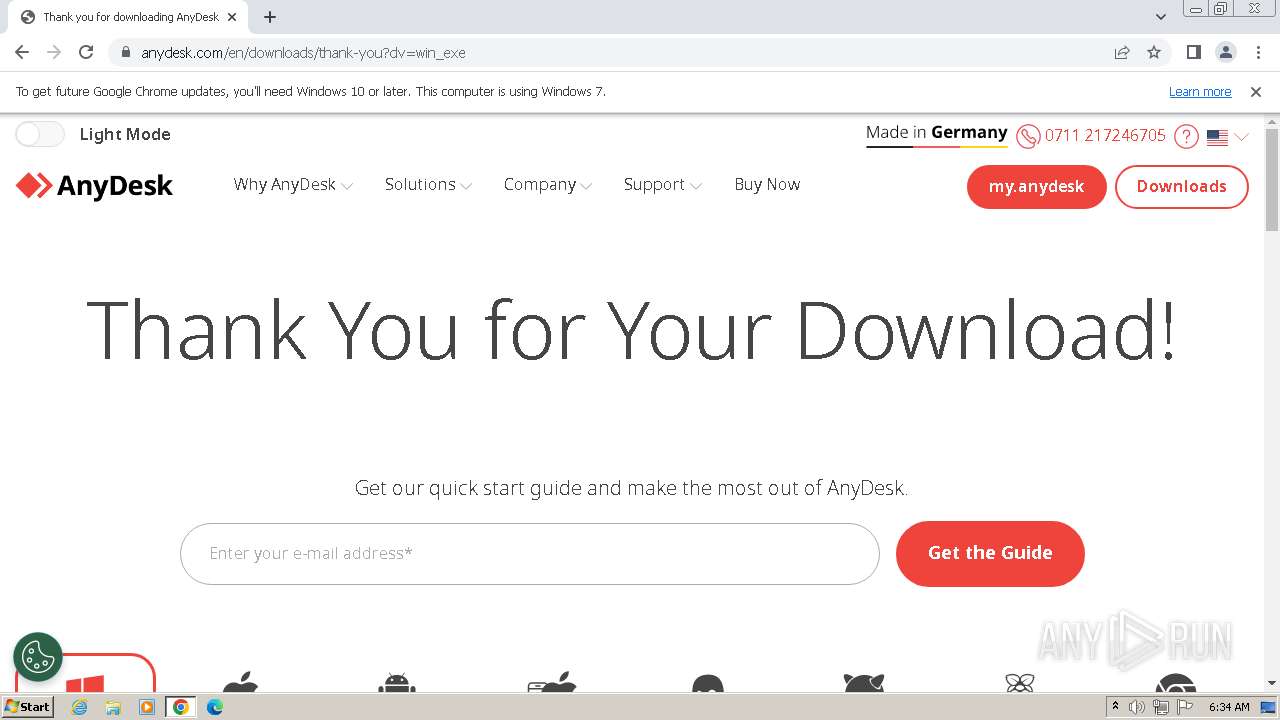Image resolution: width=1280 pixels, height=720 pixels.
Task: Open the Buy Now page
Action: coord(767,184)
